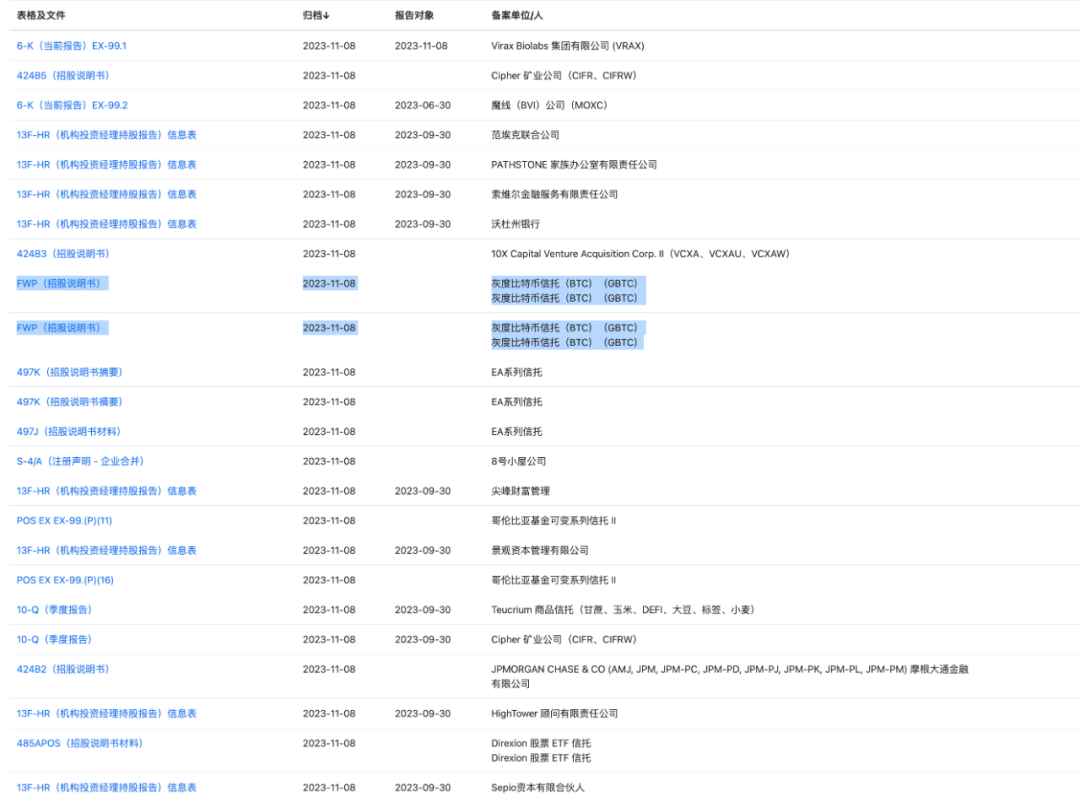Select the filer name Sepio资本有限合伙人
The width and height of the screenshot is (1080, 802).
pyautogui.click(x=537, y=787)
